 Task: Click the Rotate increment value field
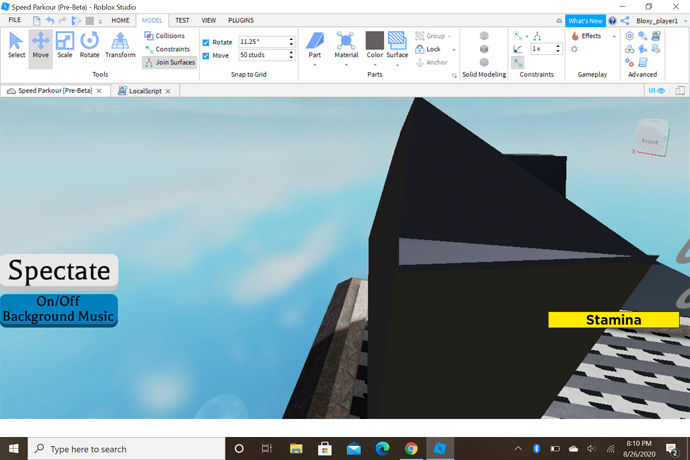(263, 42)
